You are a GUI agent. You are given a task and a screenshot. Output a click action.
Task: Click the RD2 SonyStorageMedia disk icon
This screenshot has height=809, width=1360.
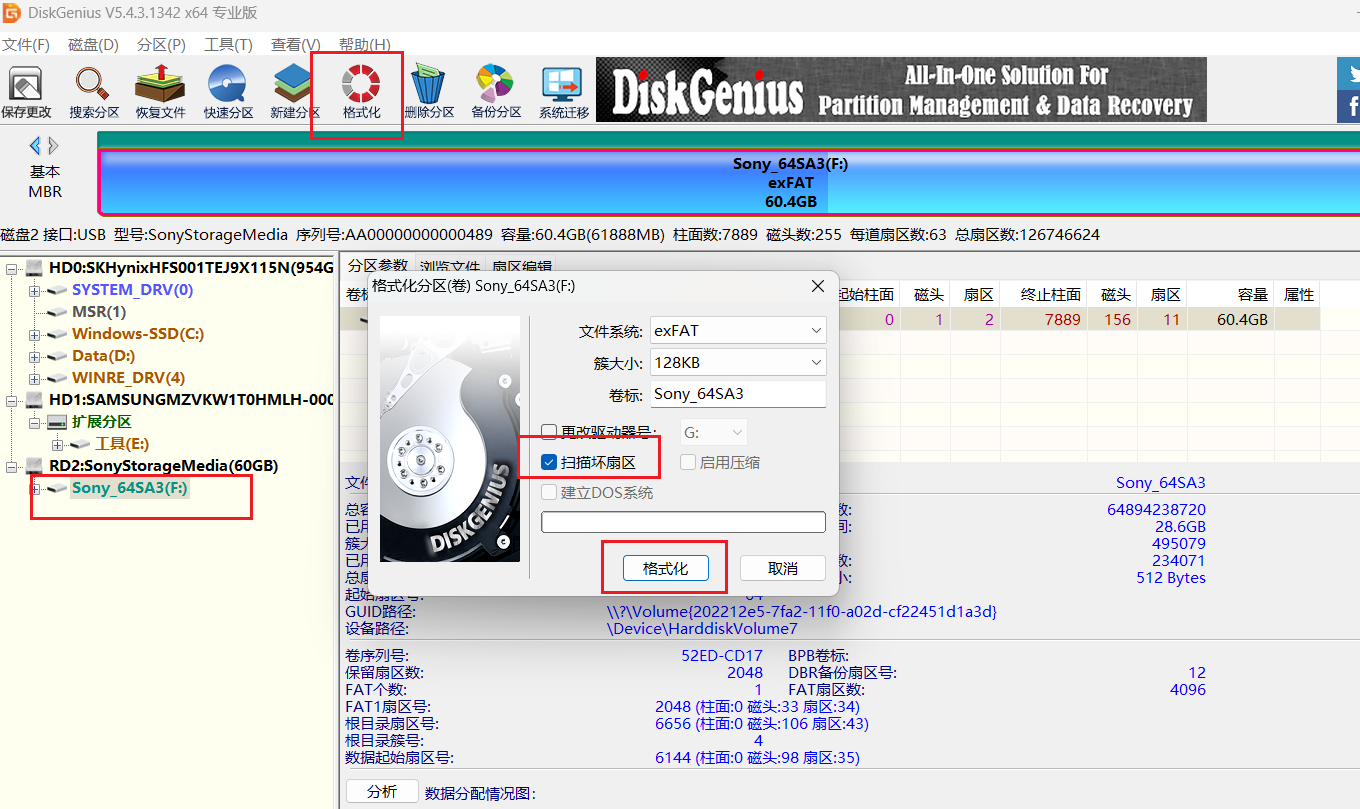[x=35, y=466]
